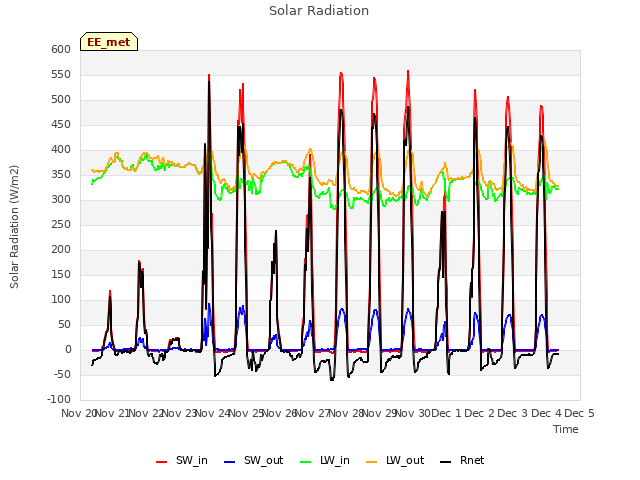
Task: Click the 350 y-axis tick label
Action: point(61,175)
